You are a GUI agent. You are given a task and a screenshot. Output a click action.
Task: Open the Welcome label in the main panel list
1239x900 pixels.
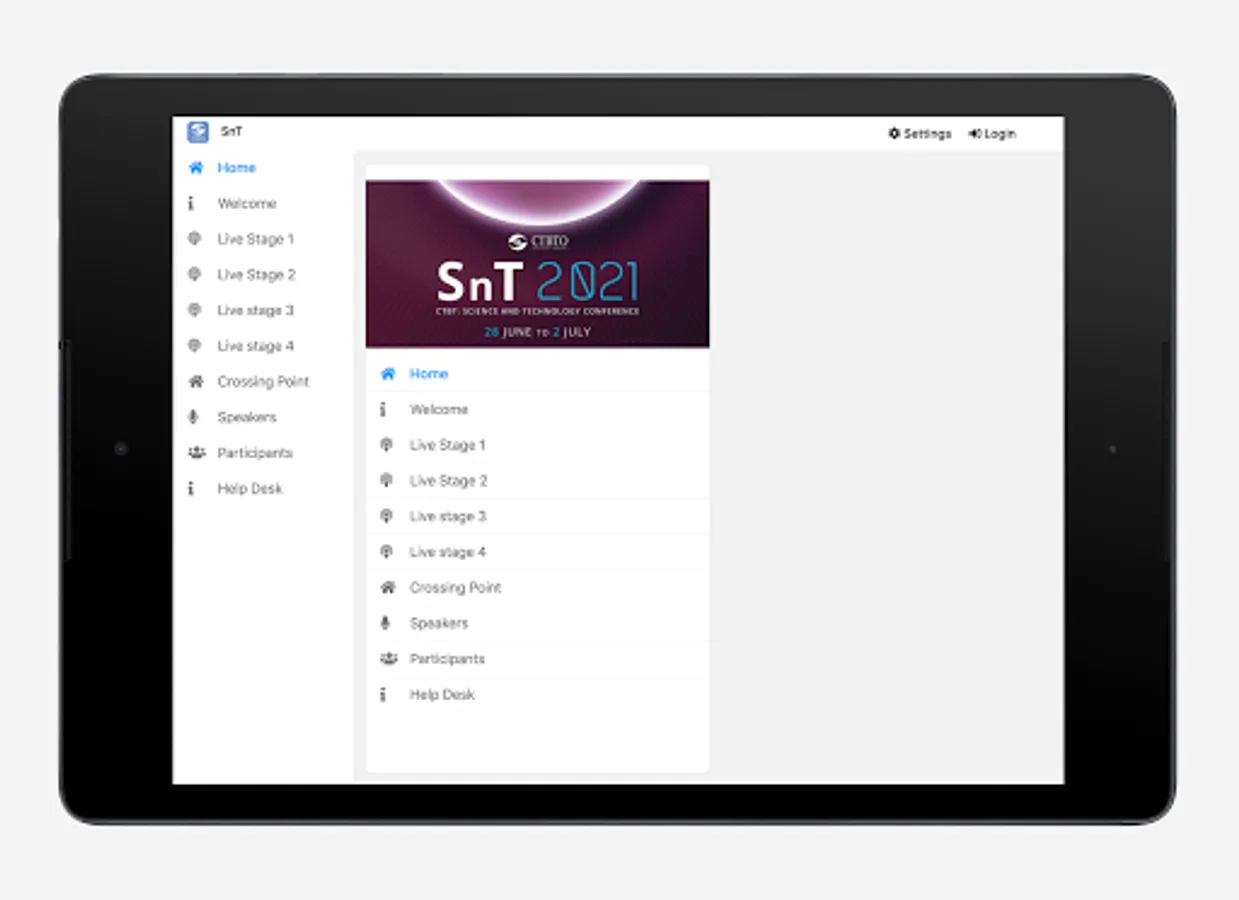(439, 410)
